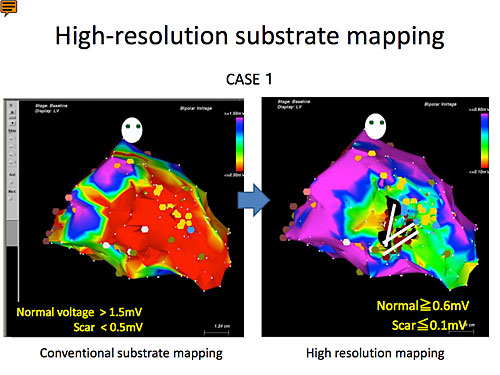Screen dimensions: 500x375
Task: Toggle the first checkbox under Map
Action: point(11,139)
